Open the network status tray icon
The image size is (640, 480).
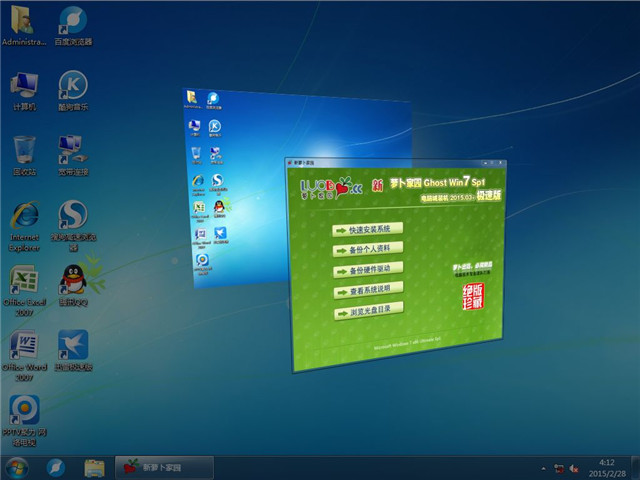coord(559,469)
